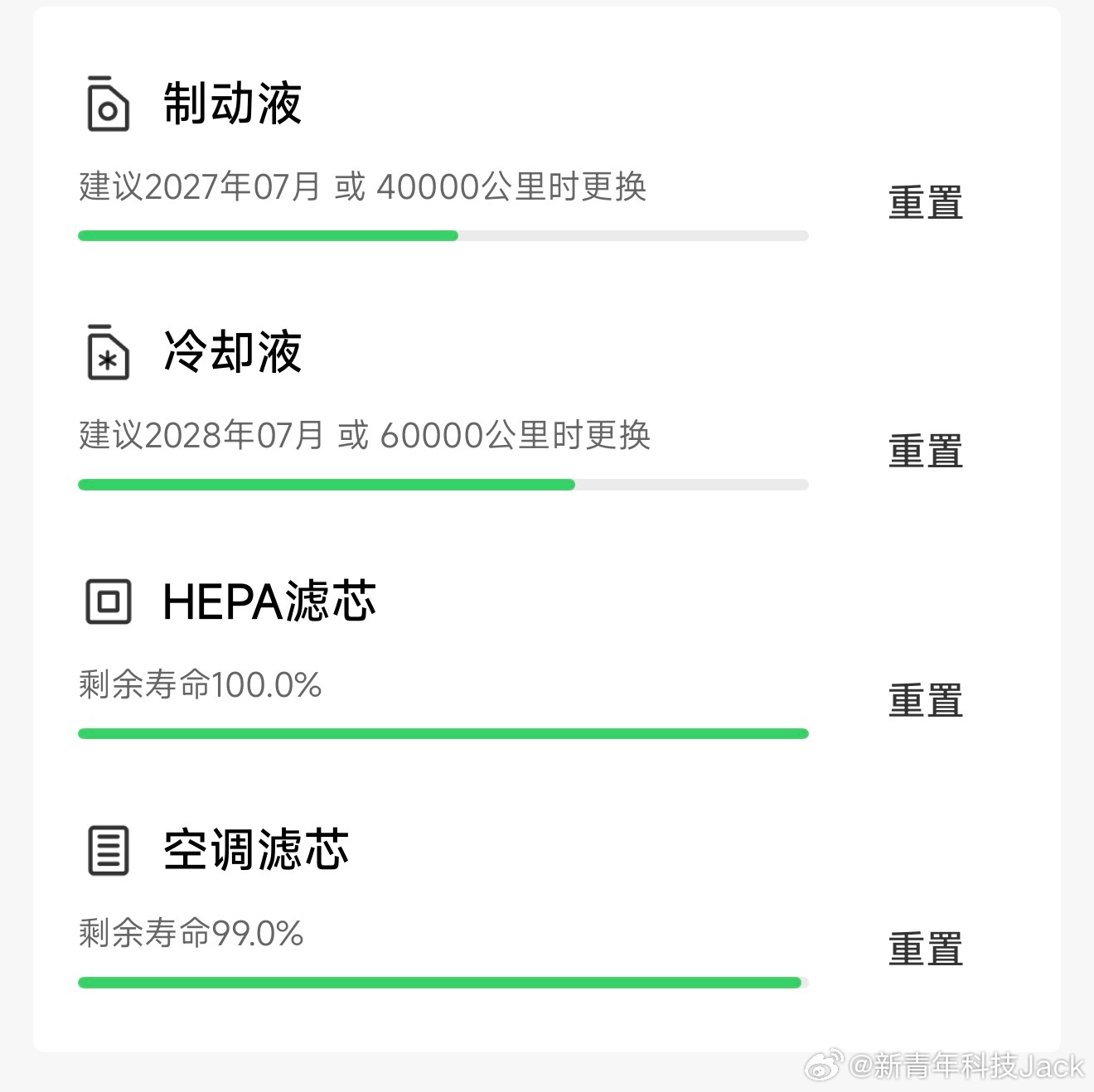Select the 空调滤芯 list entry
This screenshot has height=1092, width=1094.
tap(254, 849)
